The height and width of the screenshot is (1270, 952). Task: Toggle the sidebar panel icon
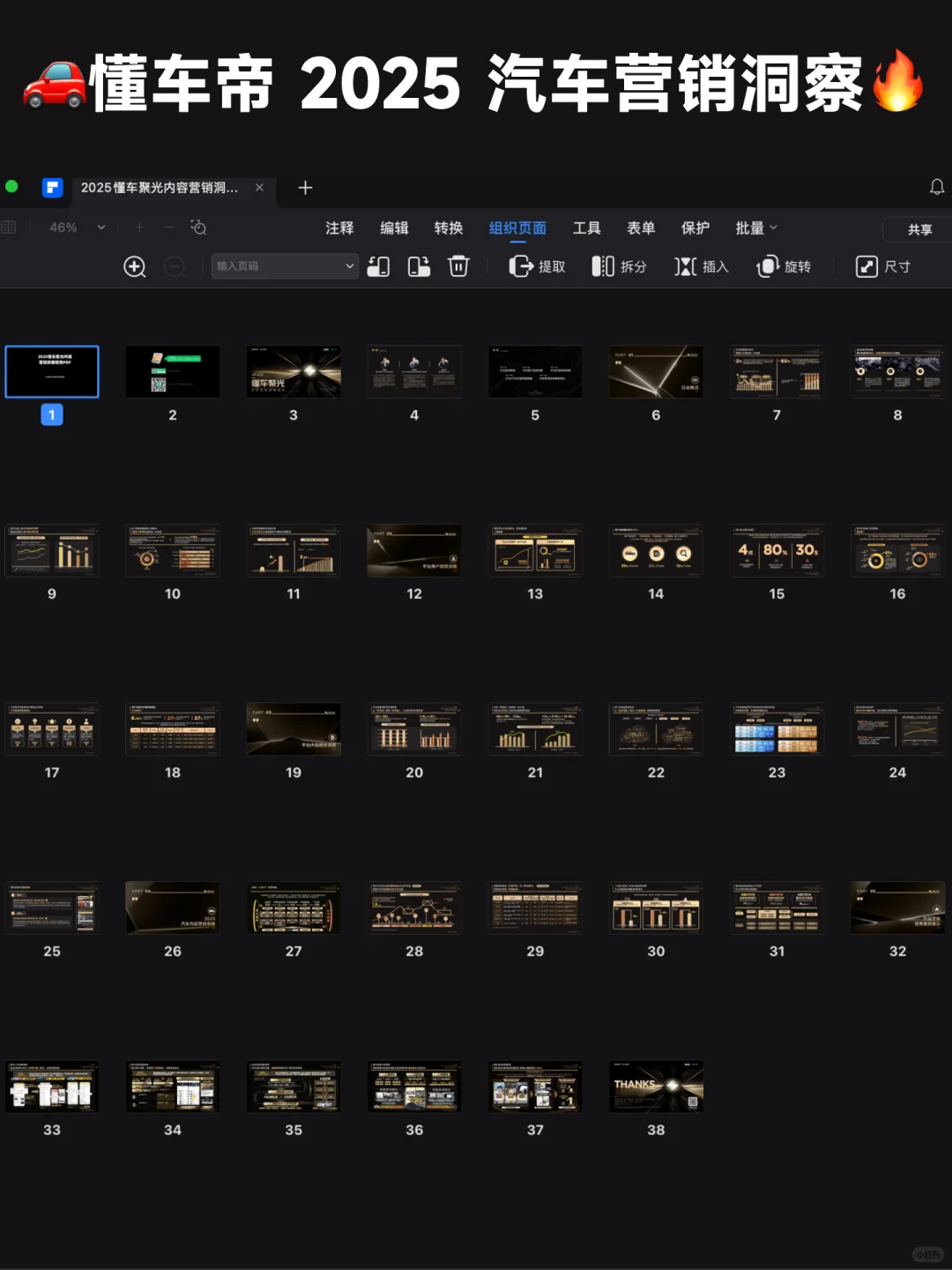click(9, 228)
